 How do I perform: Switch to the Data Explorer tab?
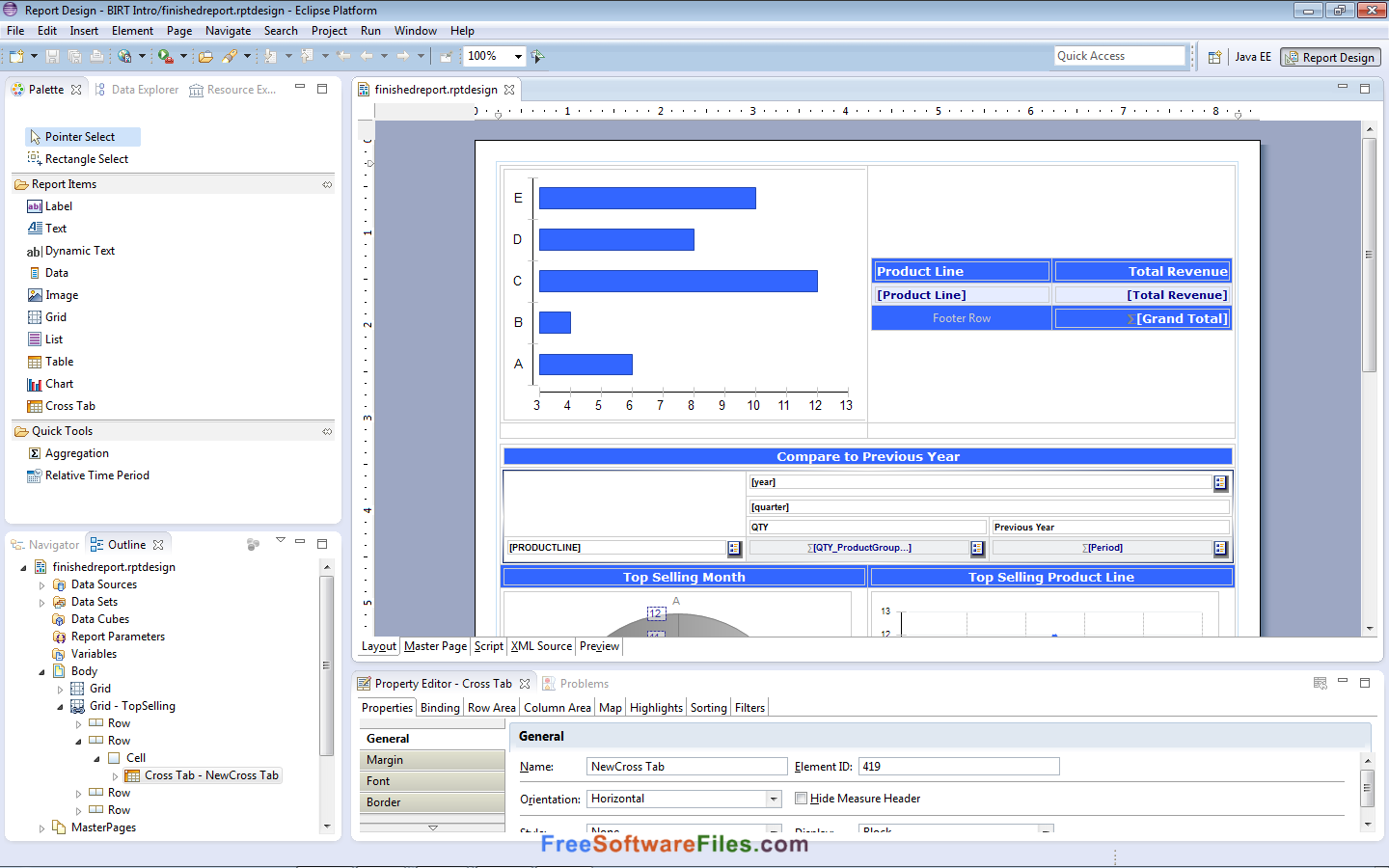[x=137, y=90]
